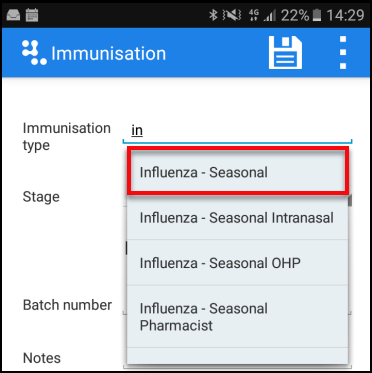Focus the Immunisation type text field

pos(237,131)
